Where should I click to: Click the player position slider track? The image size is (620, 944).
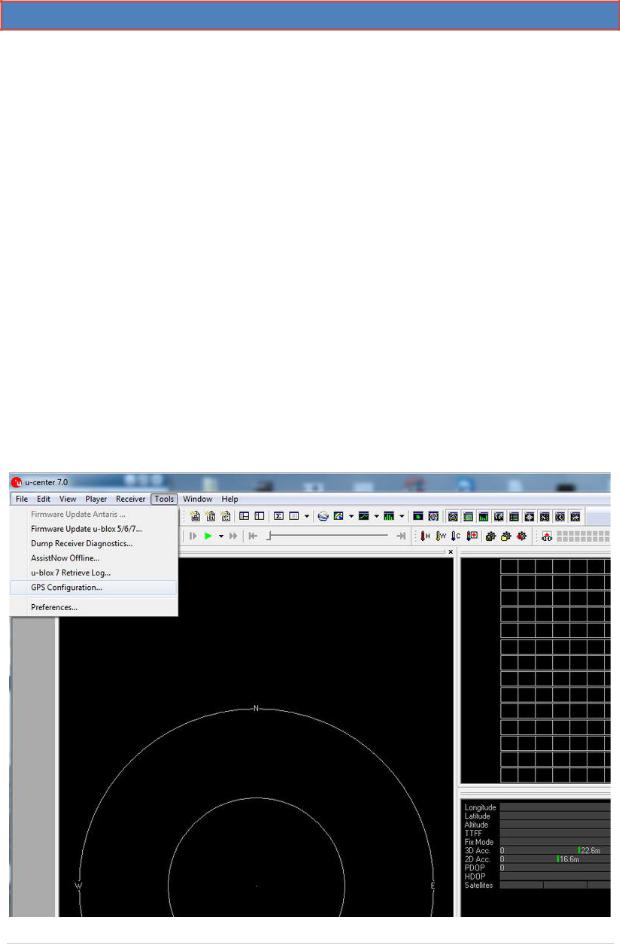click(x=328, y=535)
